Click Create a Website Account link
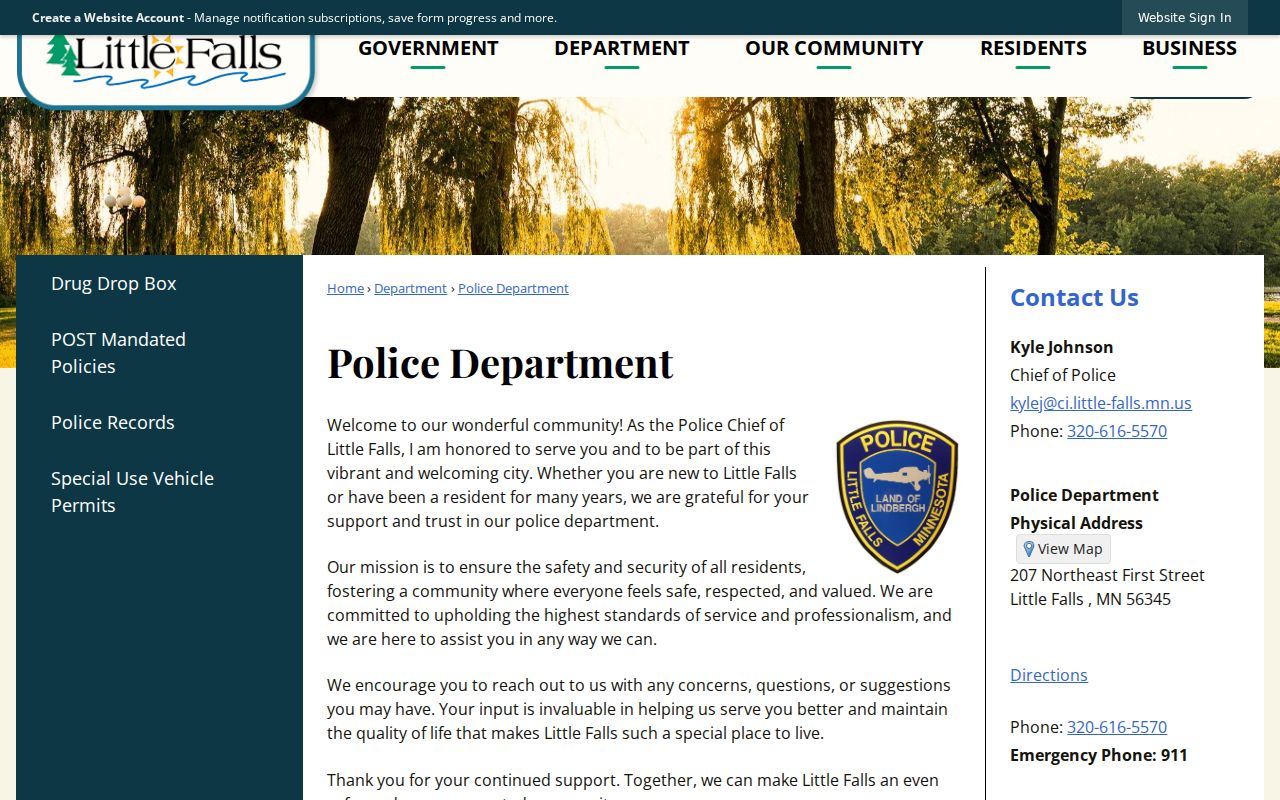The height and width of the screenshot is (800, 1280). click(x=108, y=17)
